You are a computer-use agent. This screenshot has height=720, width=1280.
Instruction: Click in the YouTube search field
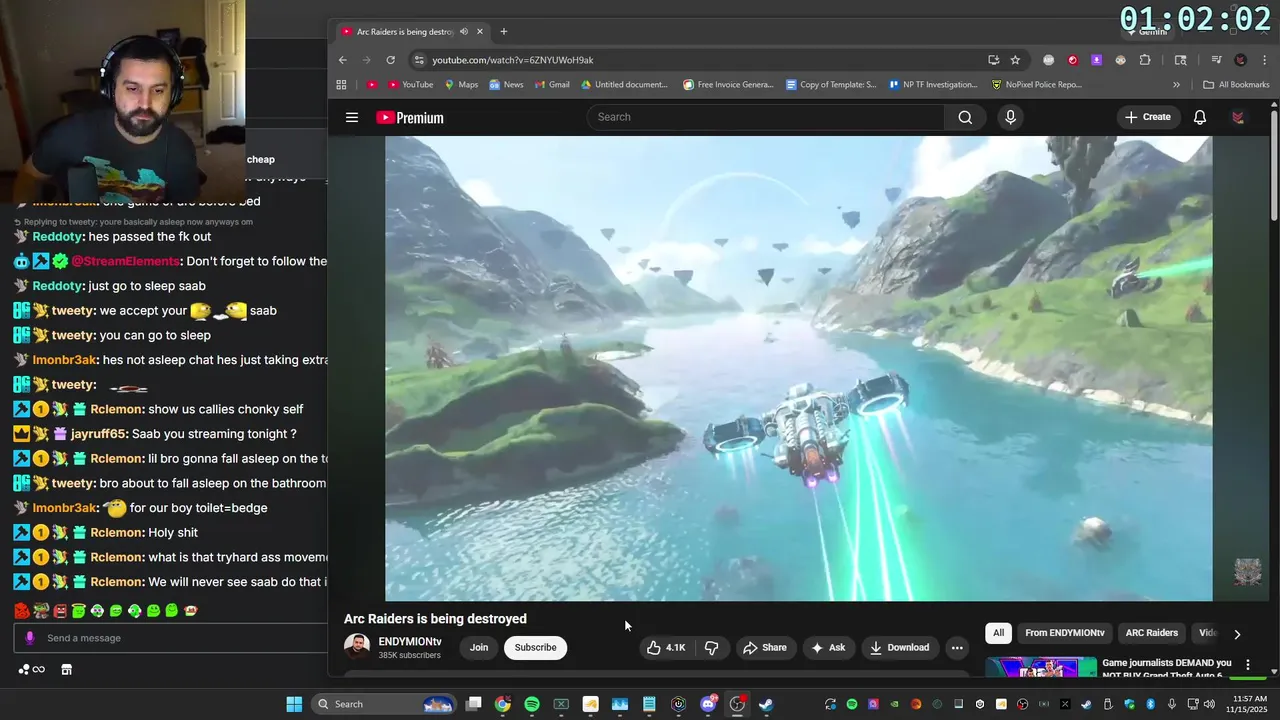[x=765, y=117]
